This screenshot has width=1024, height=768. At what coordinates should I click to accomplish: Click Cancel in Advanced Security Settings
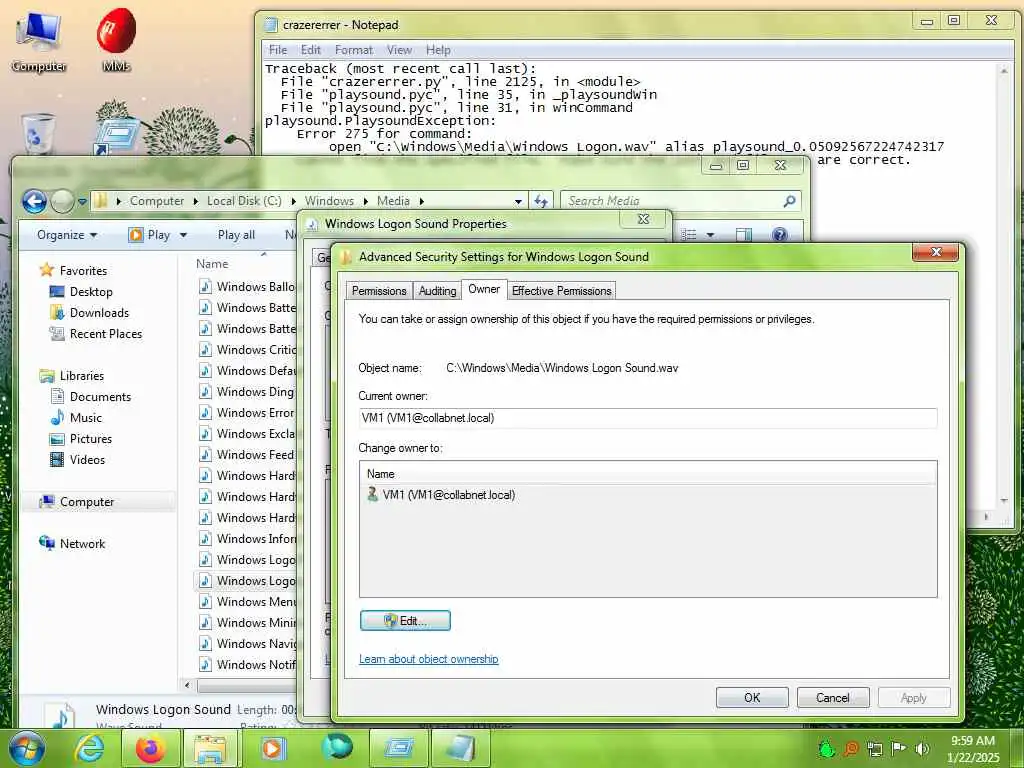(833, 697)
